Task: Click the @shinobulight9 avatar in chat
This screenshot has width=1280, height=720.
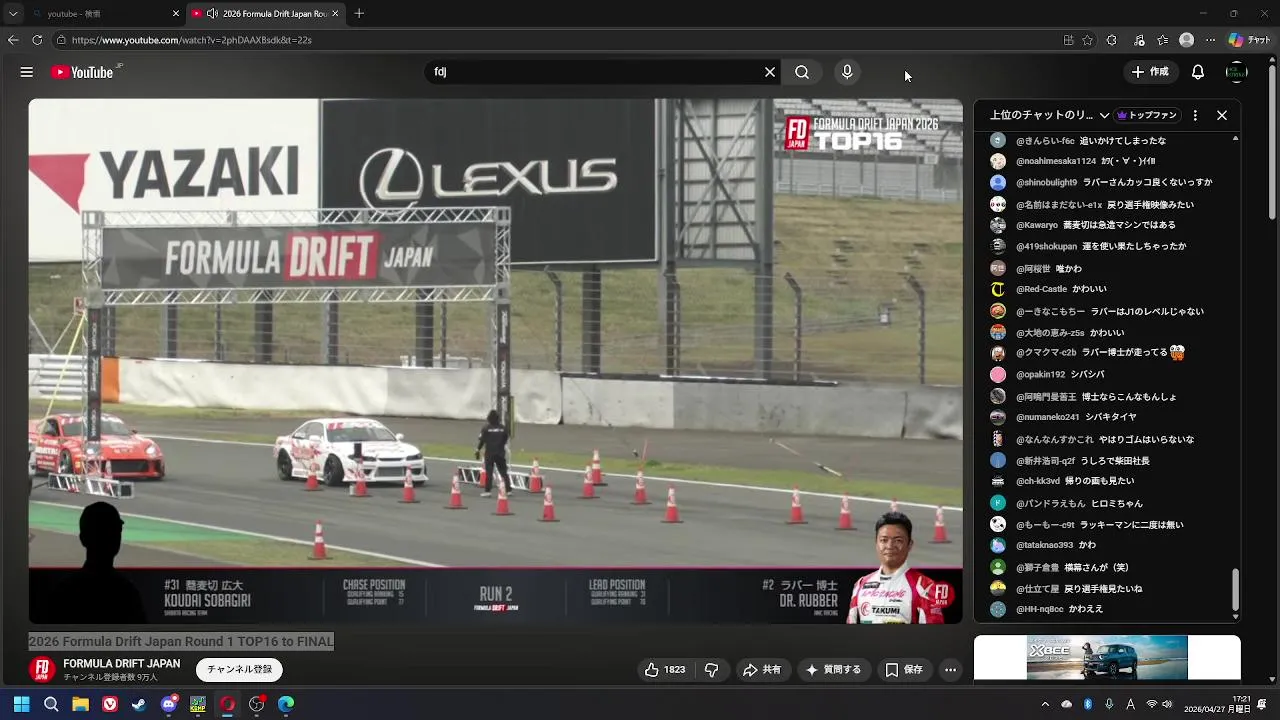Action: (x=998, y=183)
